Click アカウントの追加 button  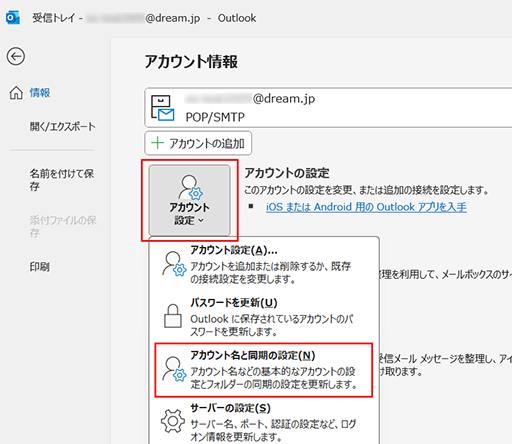coord(198,143)
